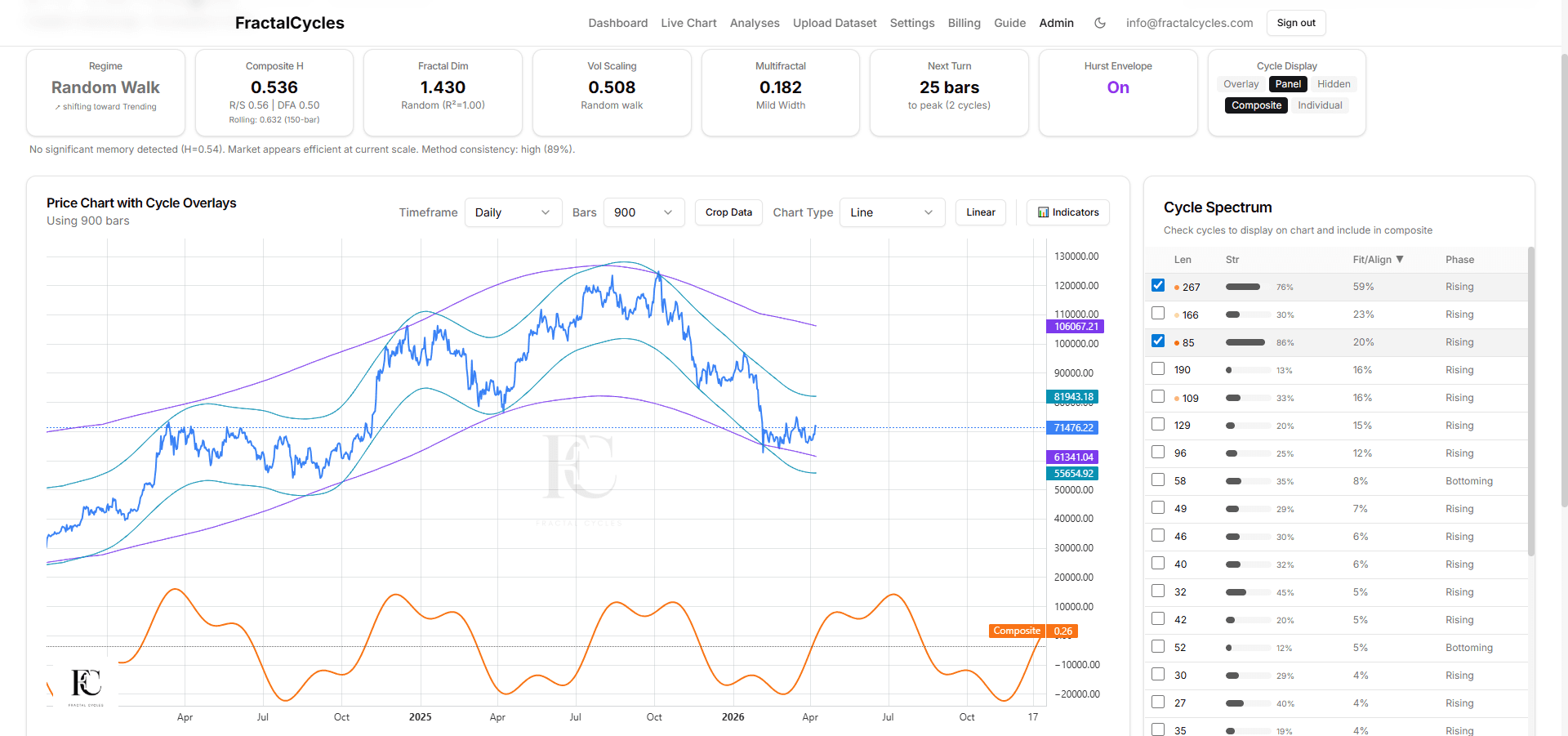Open the Indicators panel
This screenshot has width=1568, height=736.
click(x=1067, y=212)
